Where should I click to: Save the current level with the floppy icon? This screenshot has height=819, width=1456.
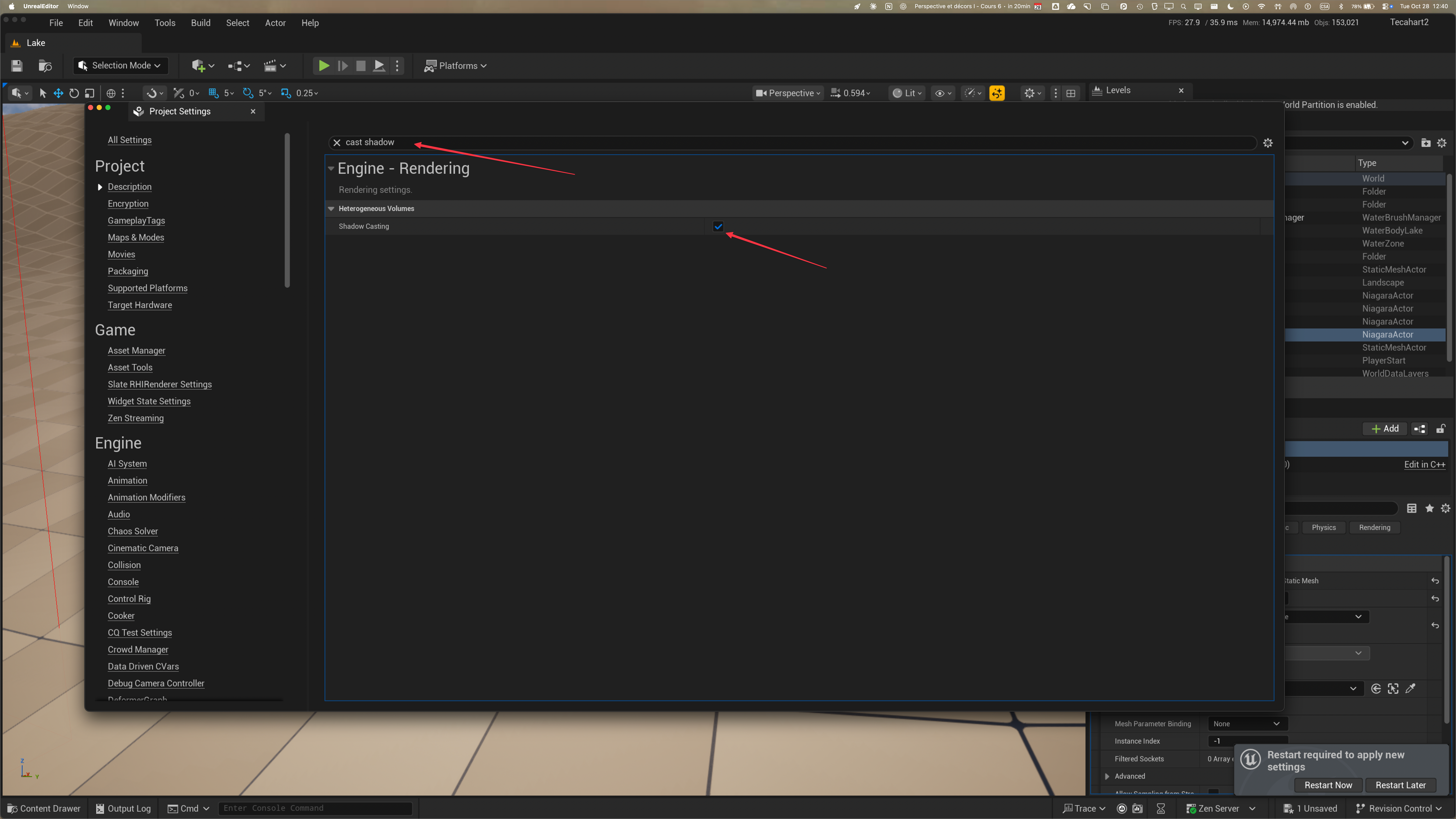[x=17, y=66]
